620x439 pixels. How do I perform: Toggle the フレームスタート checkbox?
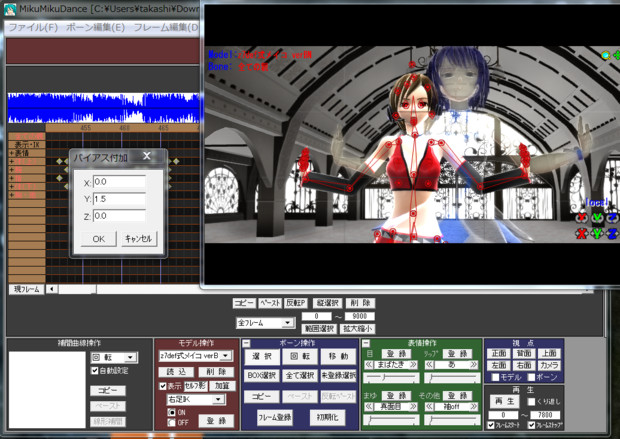(x=491, y=426)
